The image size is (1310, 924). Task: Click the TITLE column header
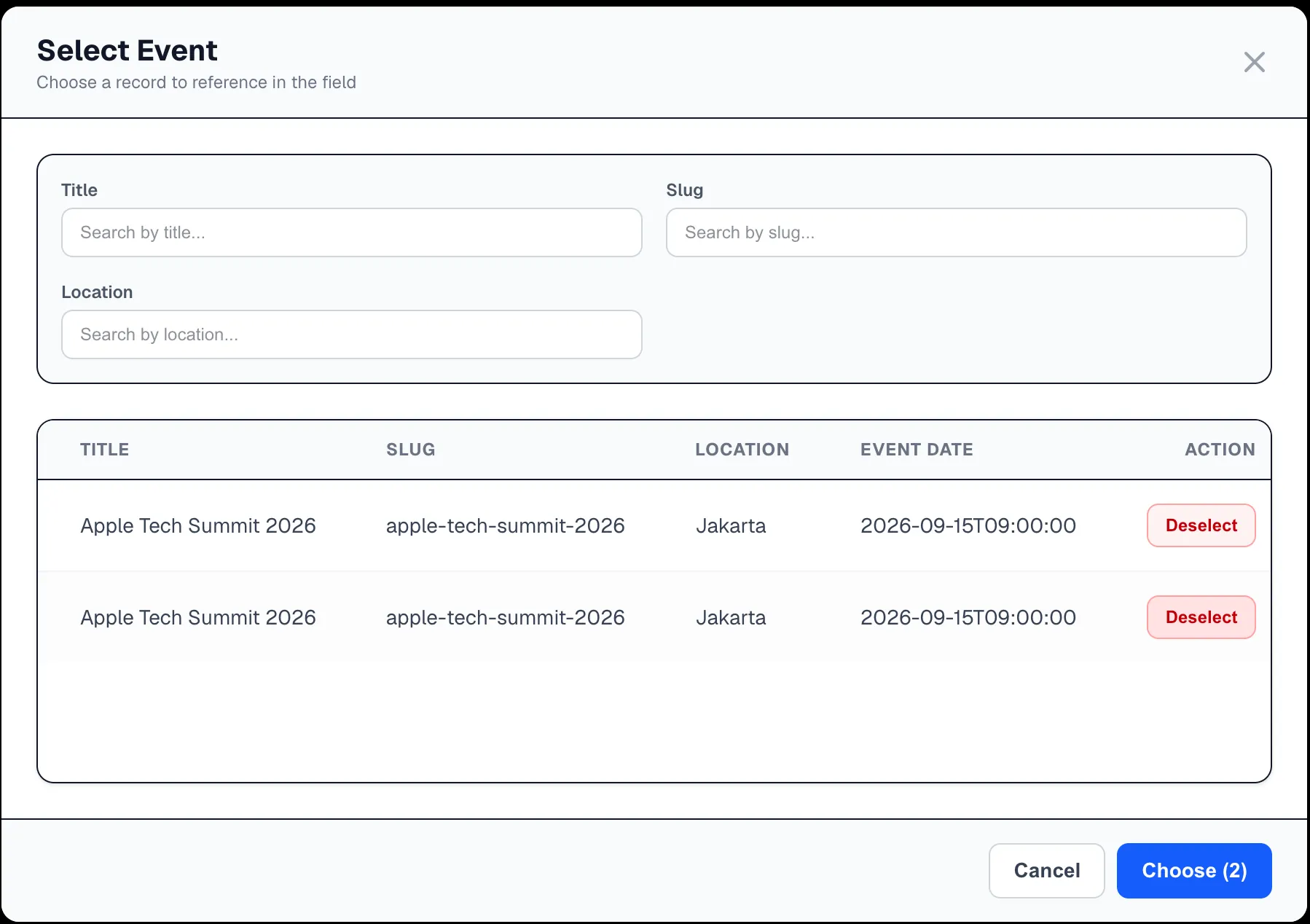coord(105,450)
